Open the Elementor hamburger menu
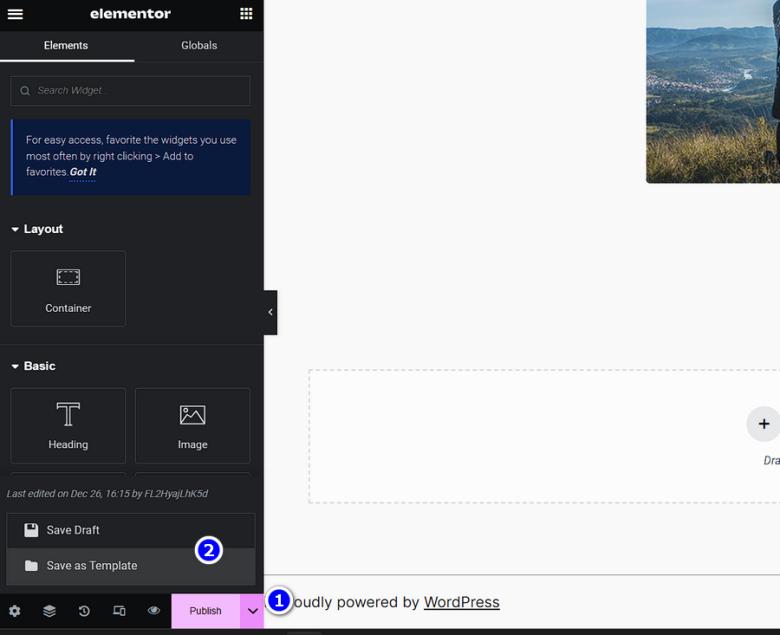The width and height of the screenshot is (780, 635). click(x=15, y=14)
